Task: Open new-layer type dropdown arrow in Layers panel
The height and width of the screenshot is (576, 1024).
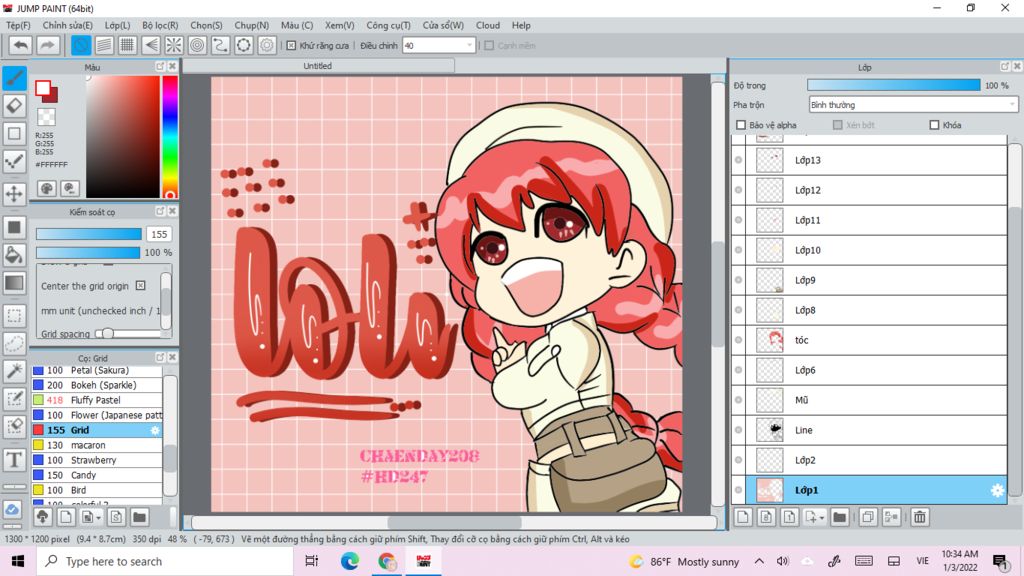Action: 822,517
